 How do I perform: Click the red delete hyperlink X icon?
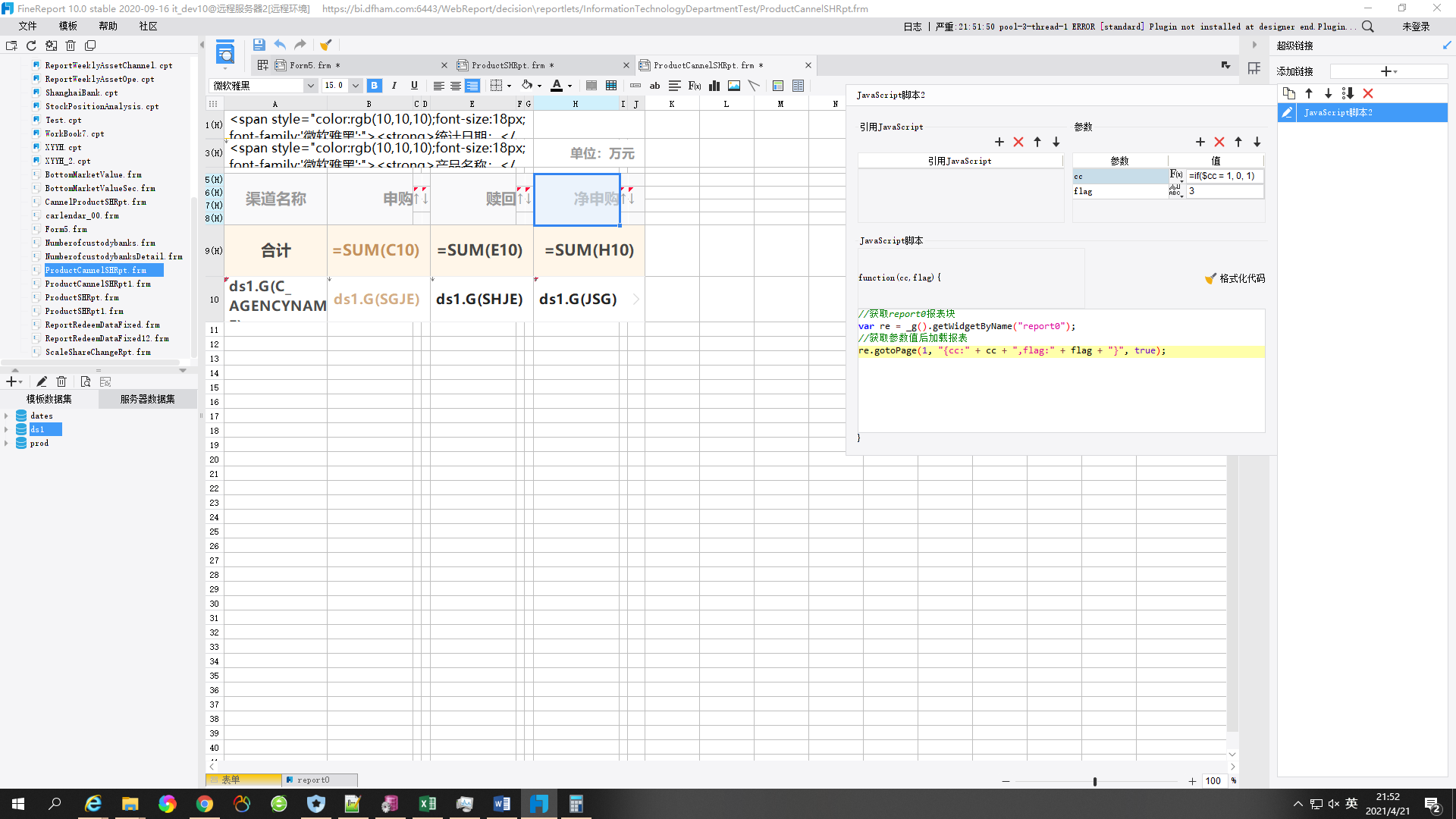click(x=1368, y=93)
